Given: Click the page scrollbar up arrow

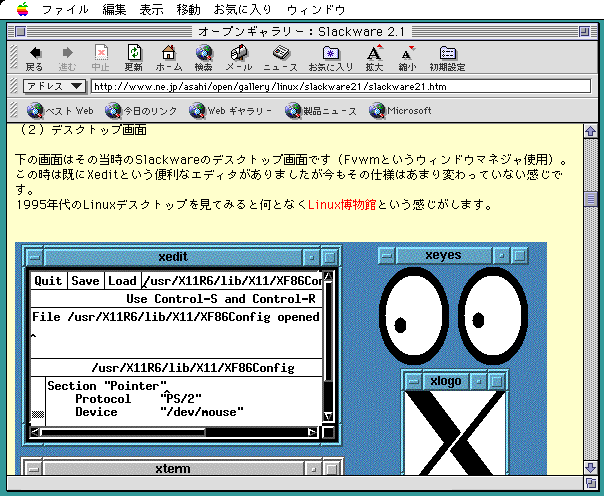Looking at the screenshot, I should (591, 131).
